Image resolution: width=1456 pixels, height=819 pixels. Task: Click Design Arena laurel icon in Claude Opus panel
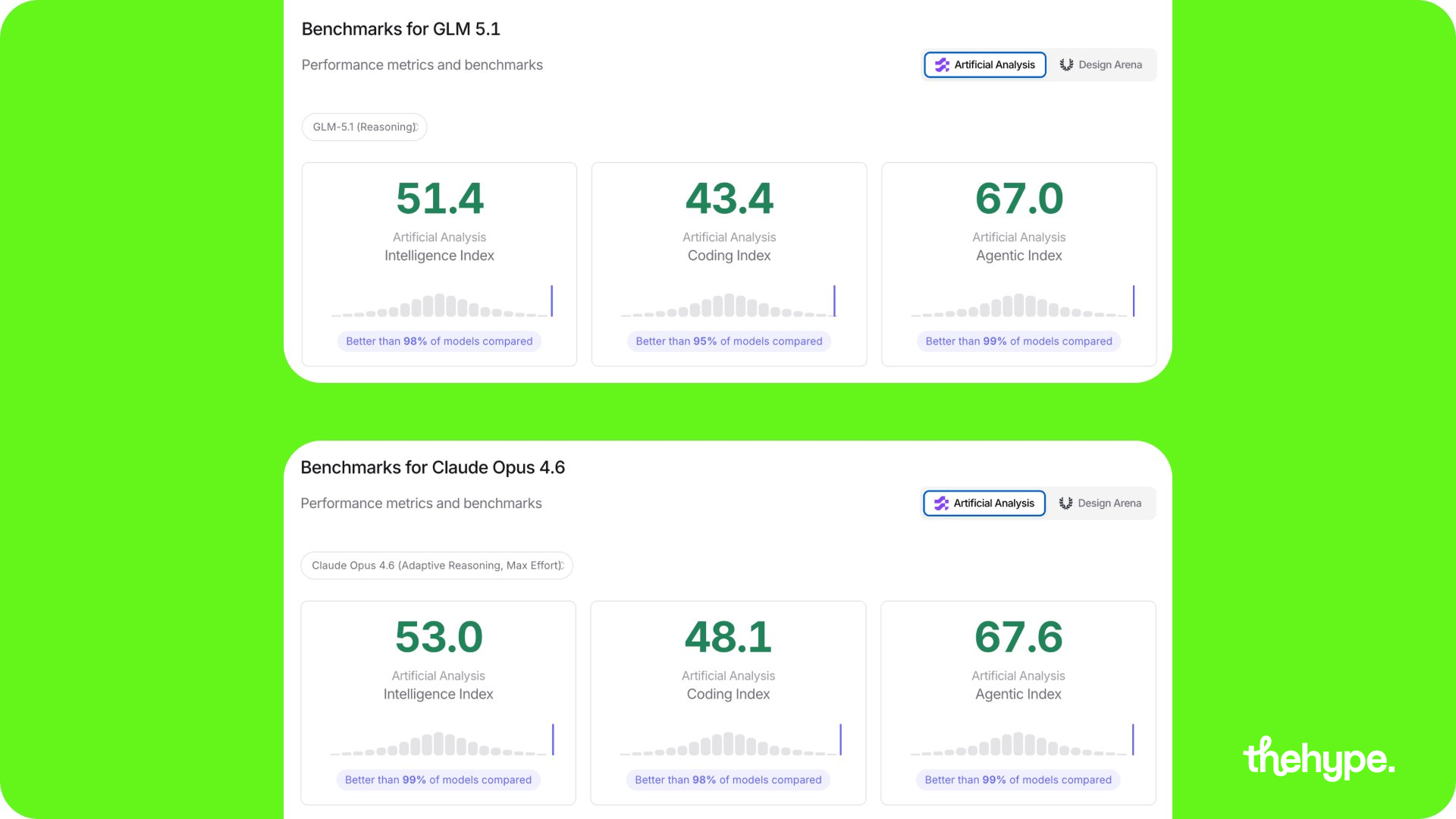pos(1065,504)
